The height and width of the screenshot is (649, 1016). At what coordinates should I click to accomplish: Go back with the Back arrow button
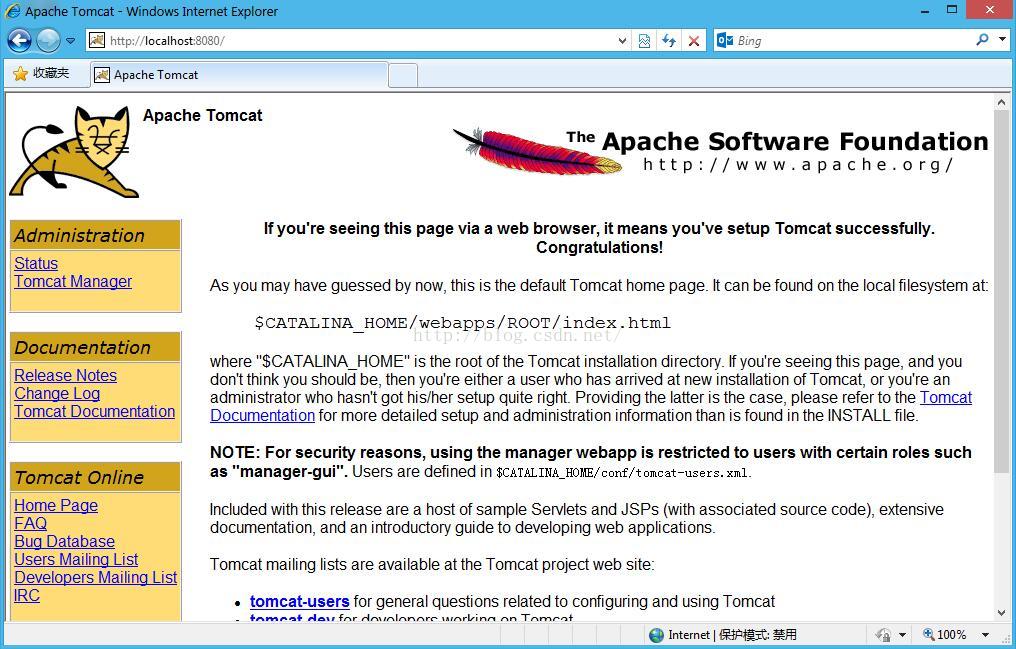[x=19, y=41]
